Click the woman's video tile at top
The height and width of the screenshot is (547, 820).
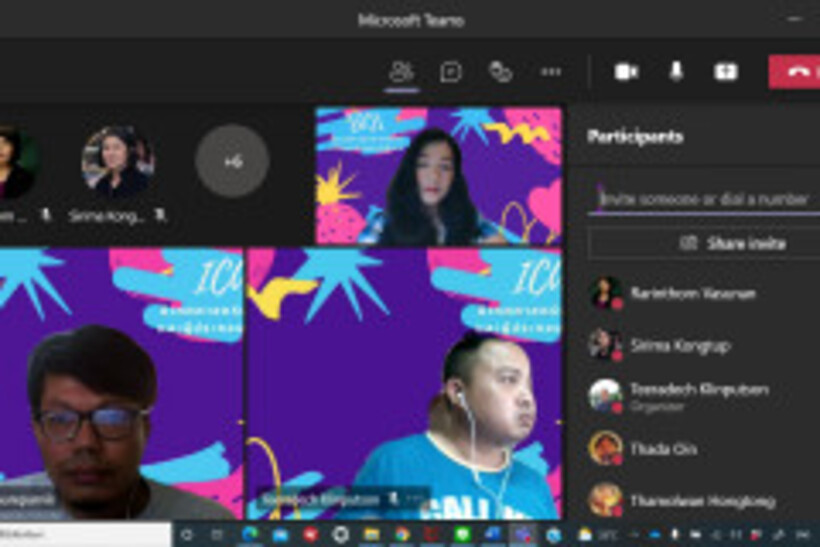coord(439,176)
